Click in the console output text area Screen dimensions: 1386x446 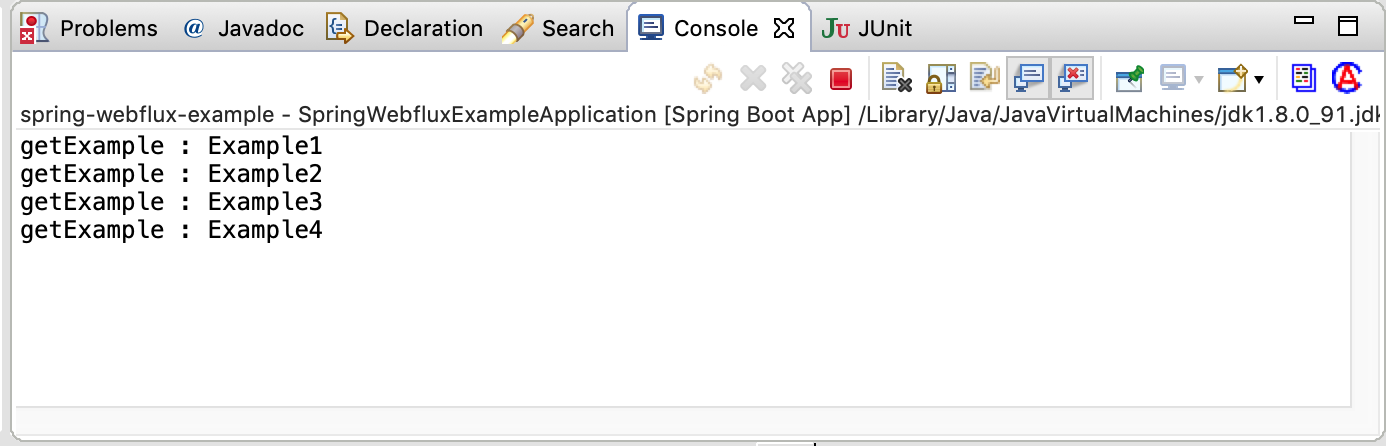(682, 270)
